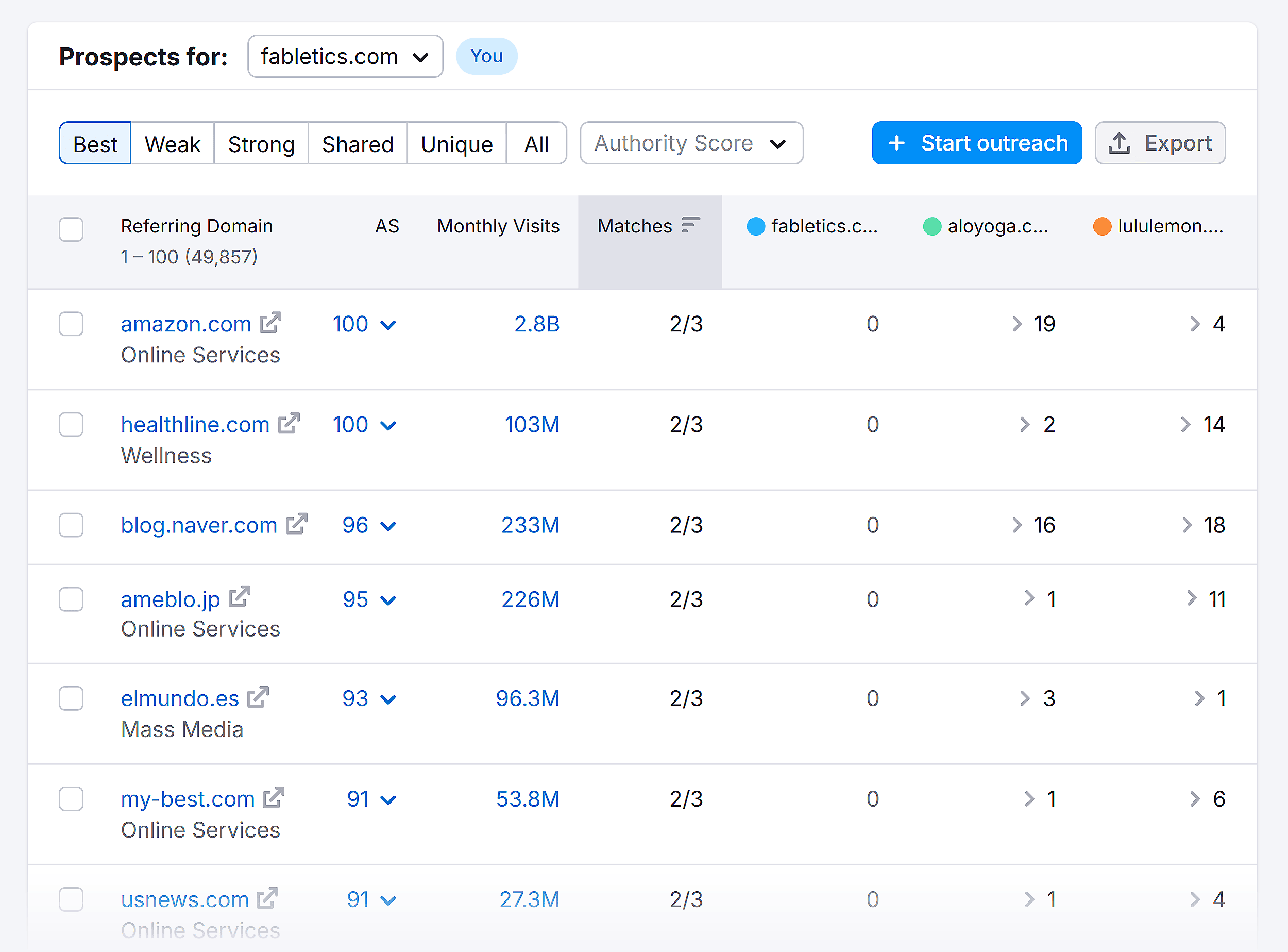Click the chevron beside elmundo.es lululemon count 1
This screenshot has width=1288, height=952.
point(1199,698)
